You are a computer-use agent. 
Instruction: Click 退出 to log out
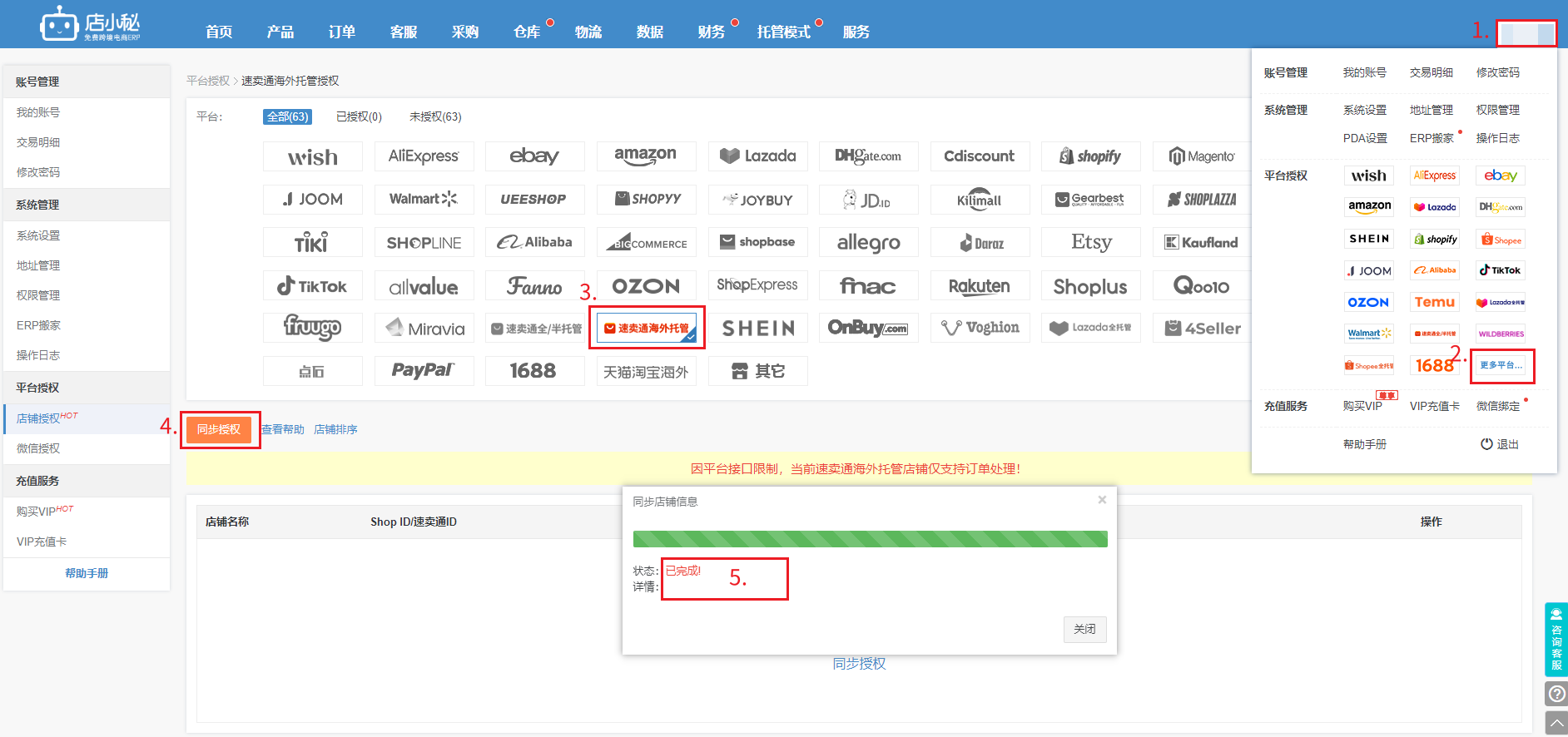[1500, 444]
